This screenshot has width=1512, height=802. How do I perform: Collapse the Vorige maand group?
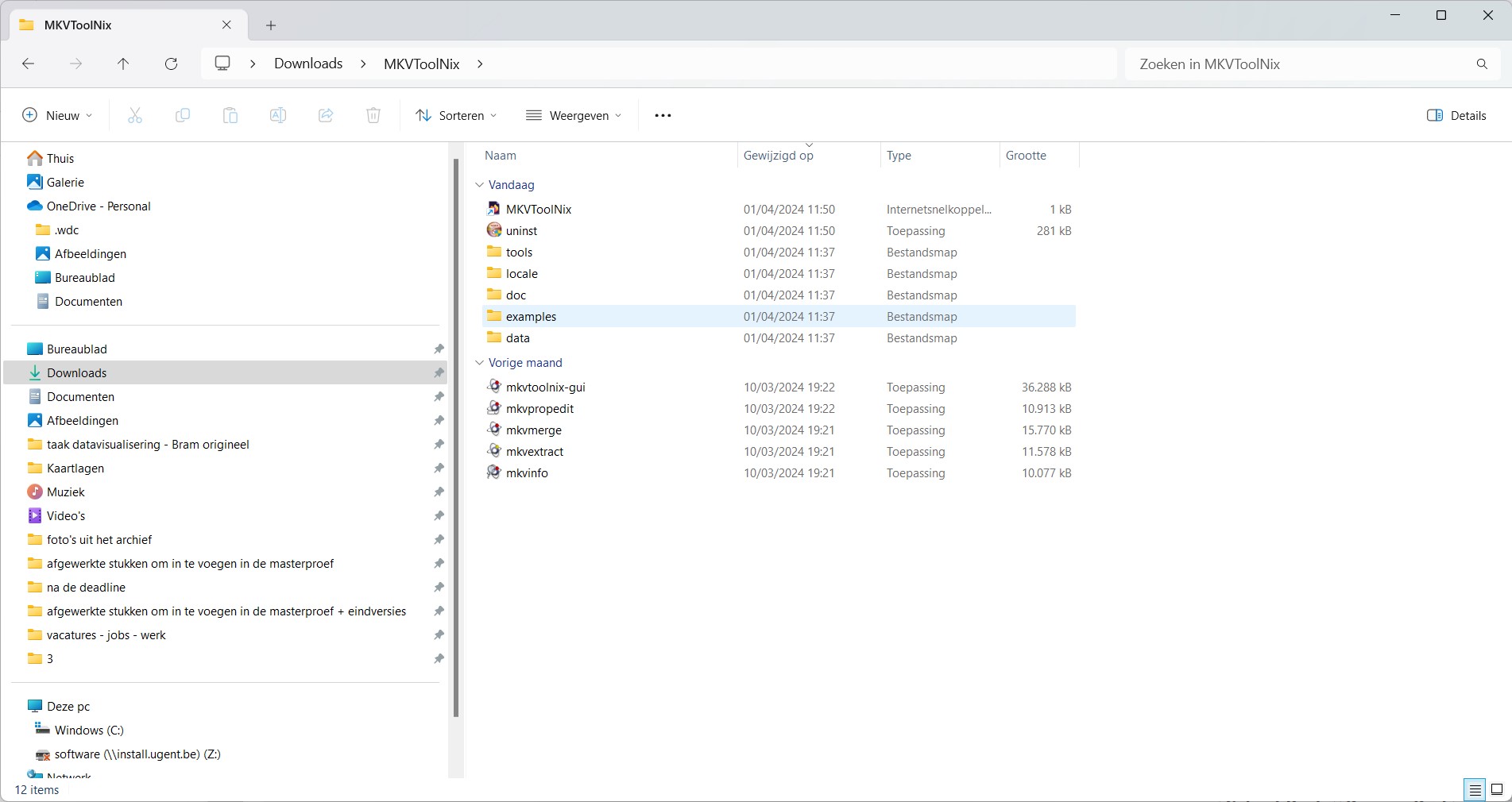tap(479, 363)
